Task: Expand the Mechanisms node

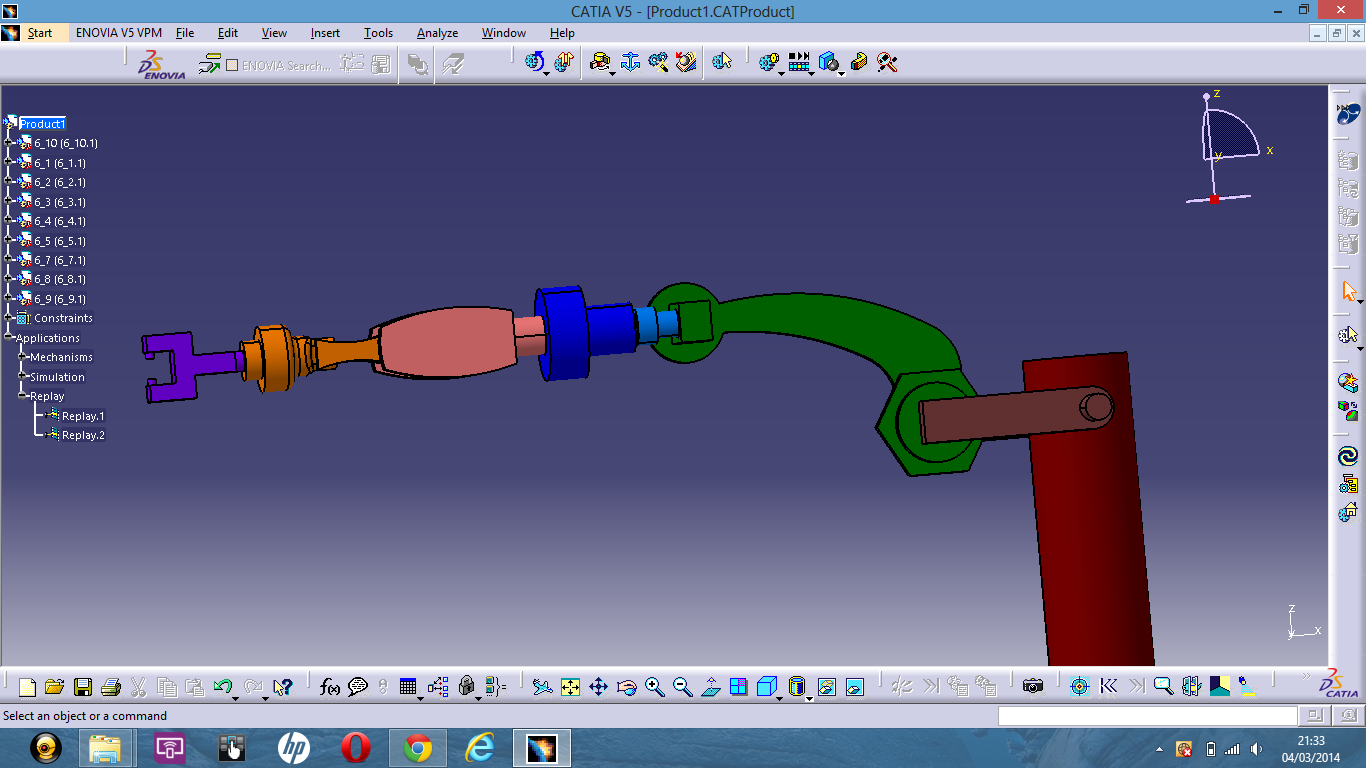Action: click(22, 357)
